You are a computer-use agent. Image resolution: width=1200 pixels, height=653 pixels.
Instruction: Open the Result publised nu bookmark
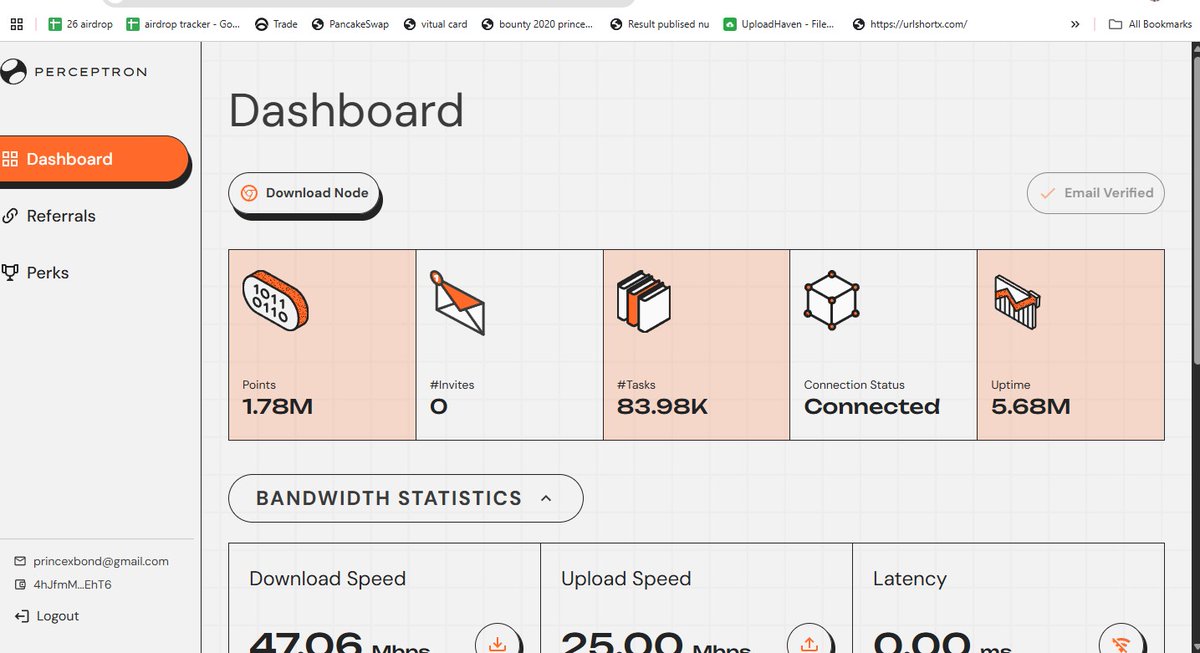point(658,24)
